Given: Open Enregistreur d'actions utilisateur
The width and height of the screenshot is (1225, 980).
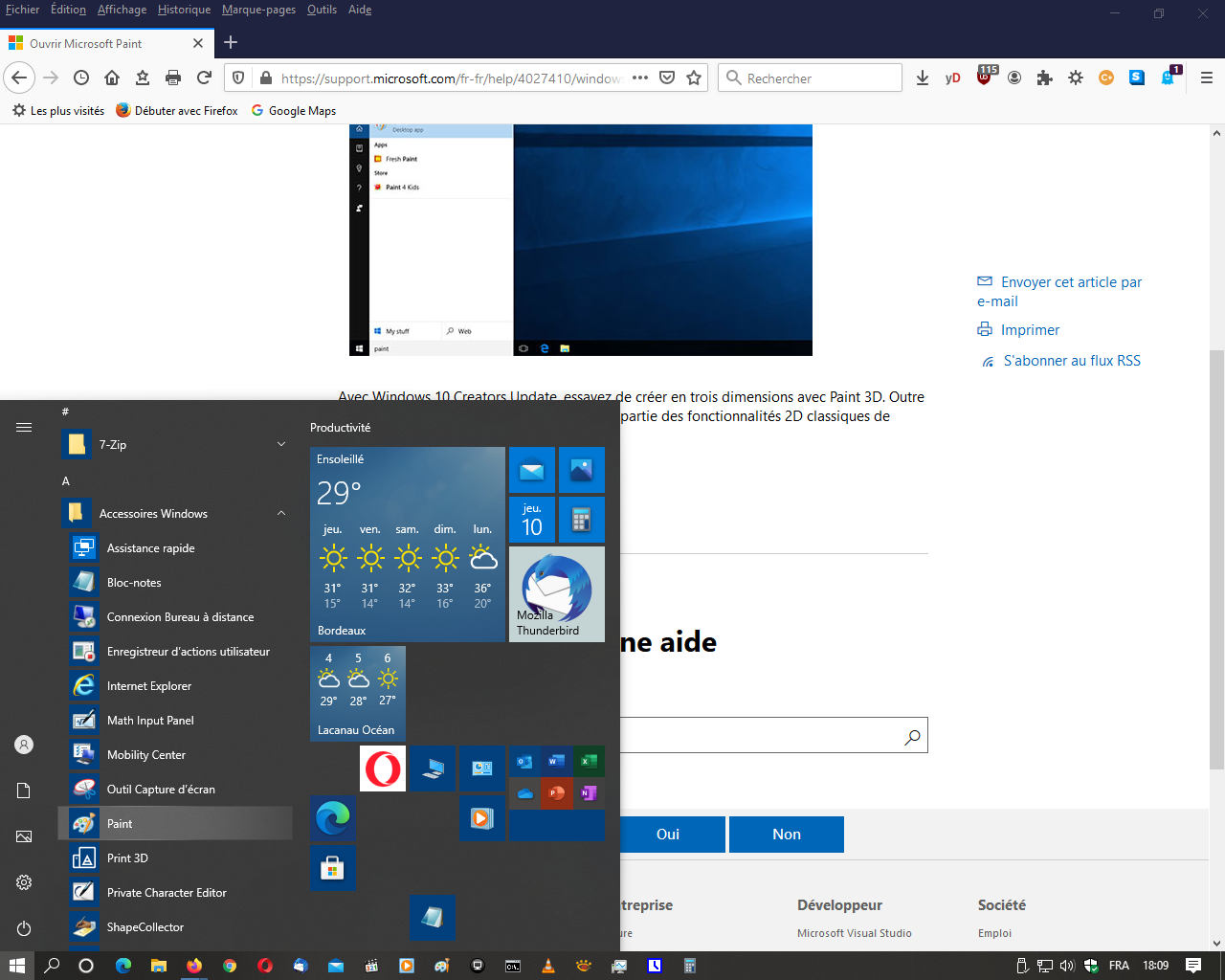Looking at the screenshot, I should pos(175,652).
